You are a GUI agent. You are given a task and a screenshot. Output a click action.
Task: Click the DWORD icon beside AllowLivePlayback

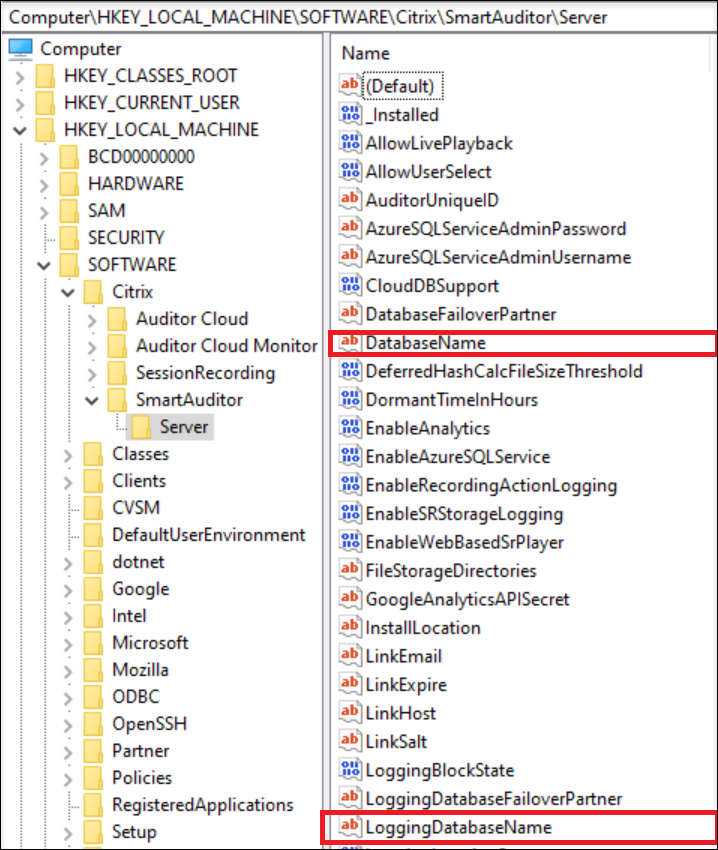[350, 143]
